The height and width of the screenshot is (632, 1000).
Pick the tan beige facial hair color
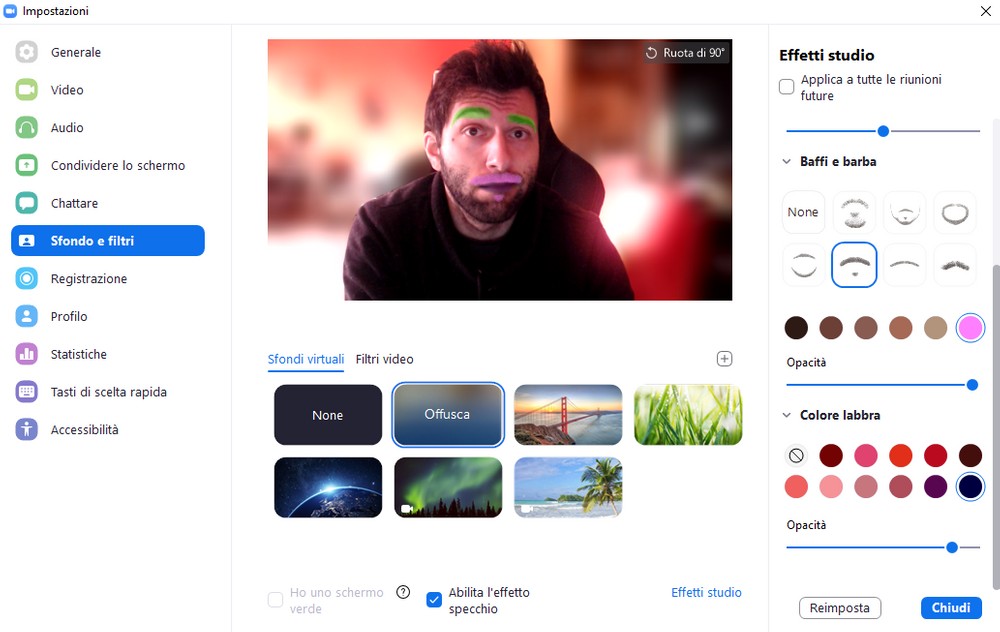point(936,328)
